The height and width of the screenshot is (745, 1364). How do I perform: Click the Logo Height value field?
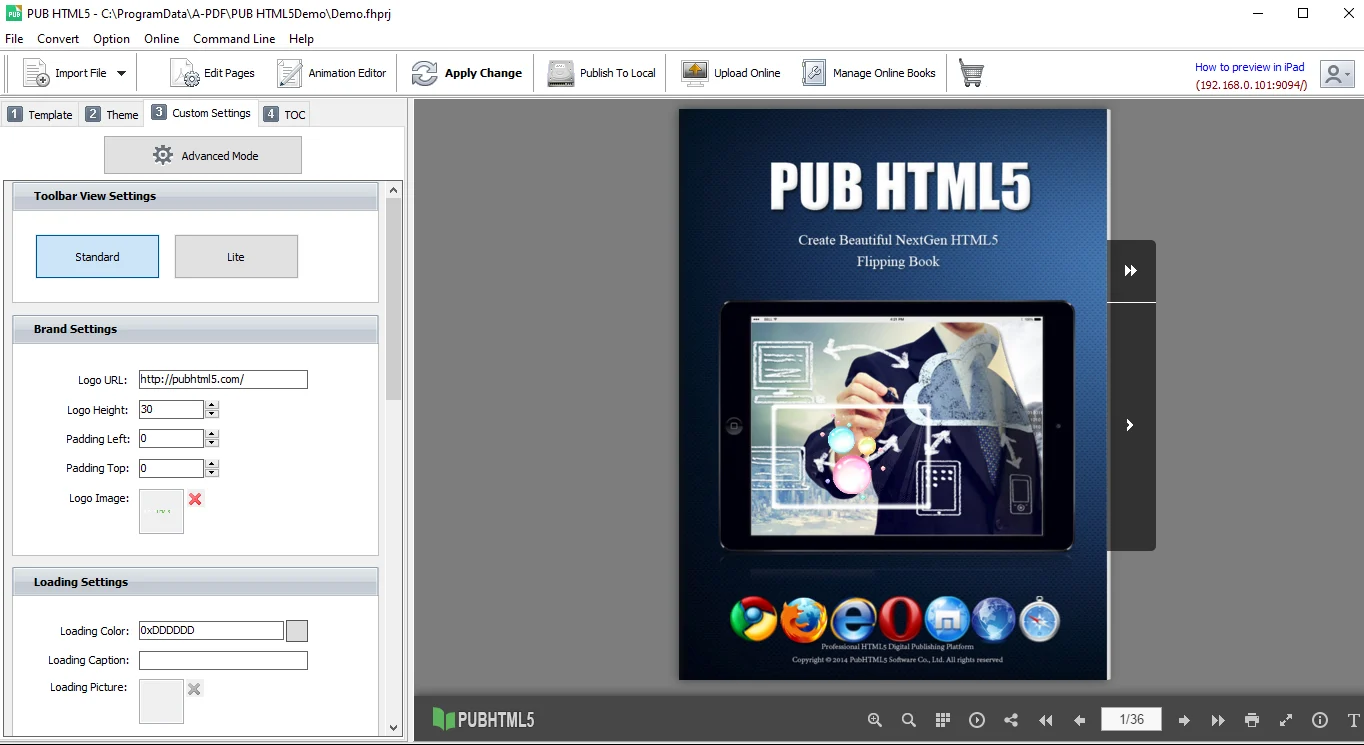pyautogui.click(x=171, y=409)
